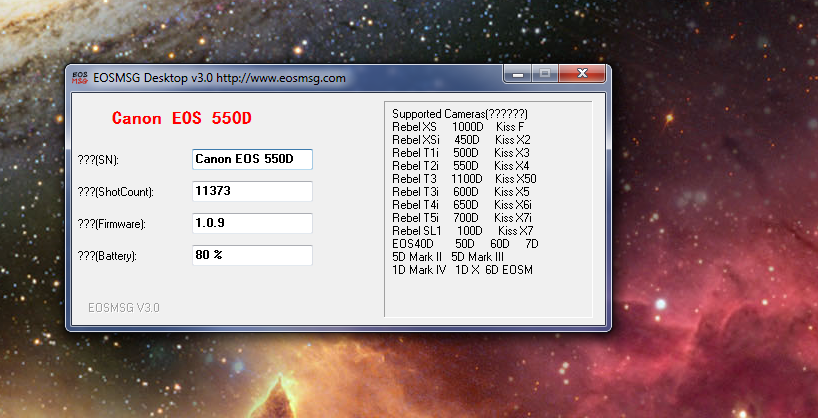Screen dimensions: 818x418
Task: Click the Rebel XS 1000D Kiss F row
Action: coord(458,127)
